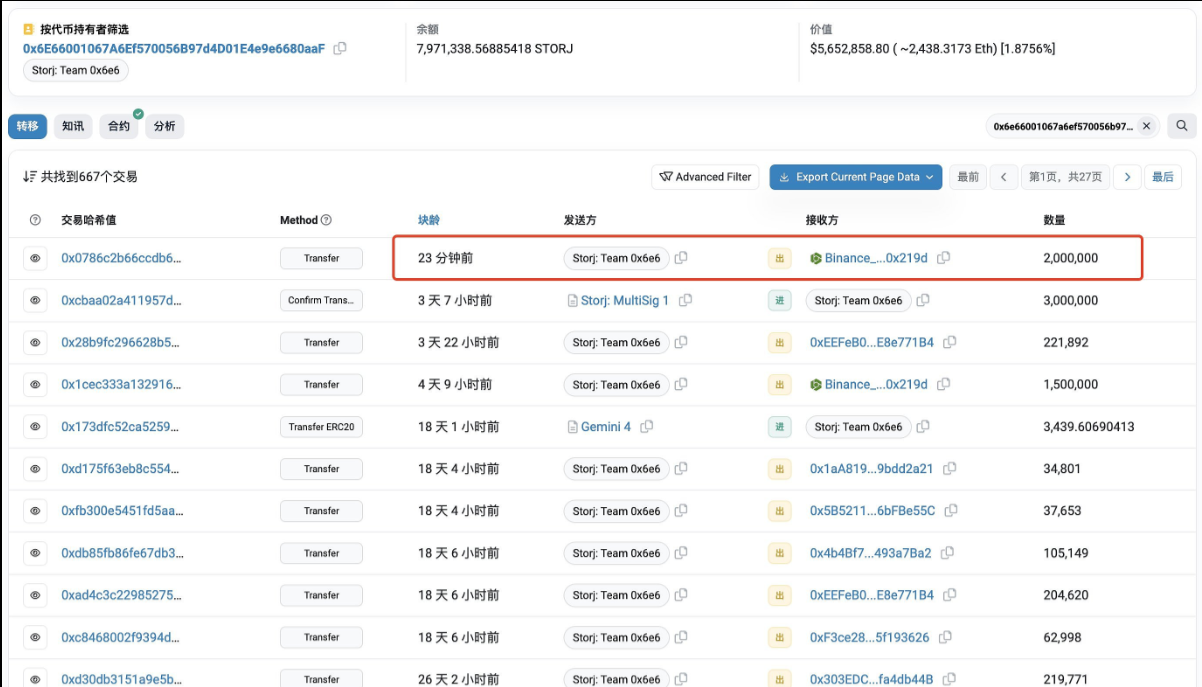Open the Export Current Page Data dropdown
The image size is (1202, 687).
pos(855,177)
